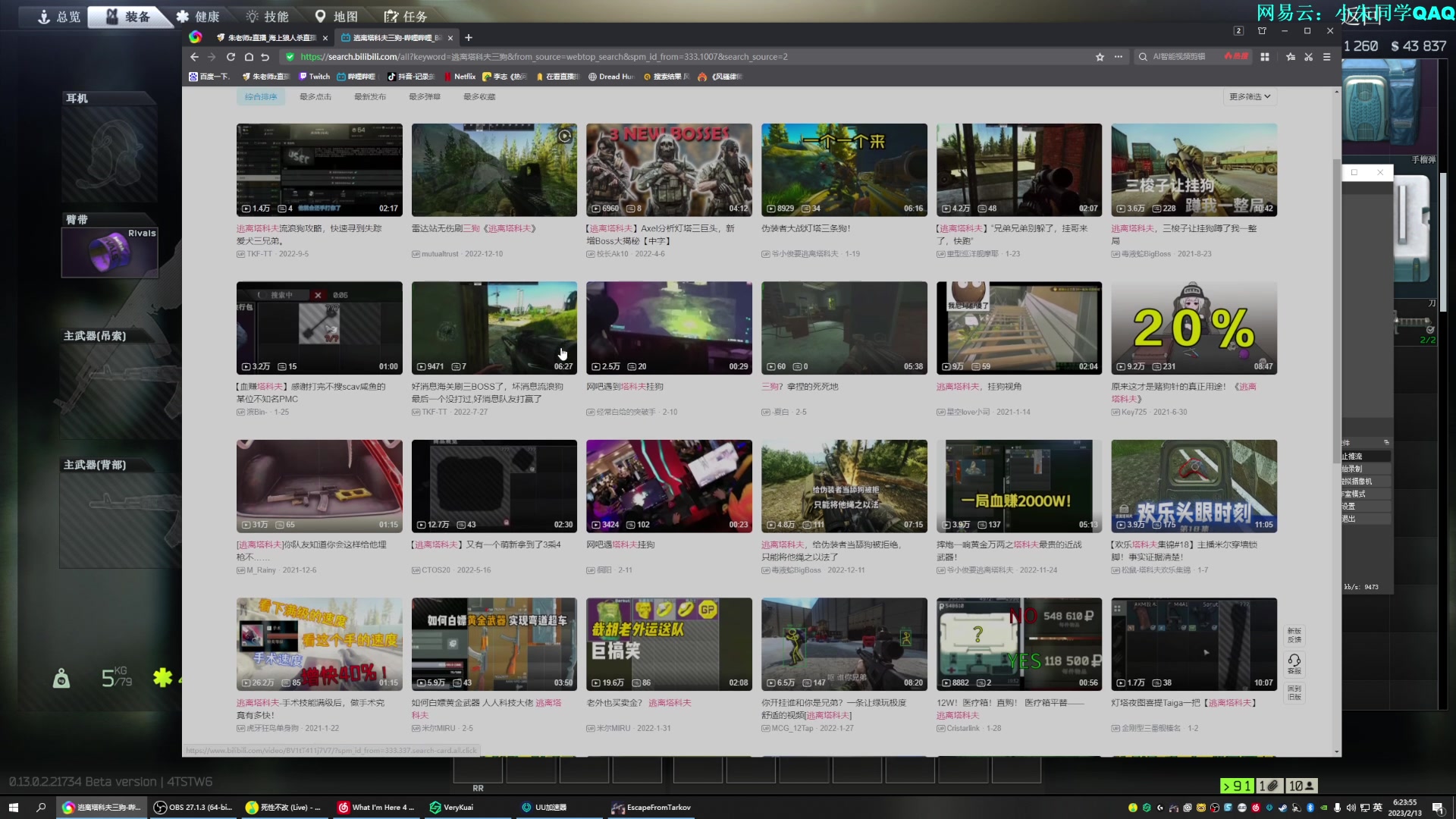
Task: Select the Rivals armband item slot
Action: pos(110,252)
